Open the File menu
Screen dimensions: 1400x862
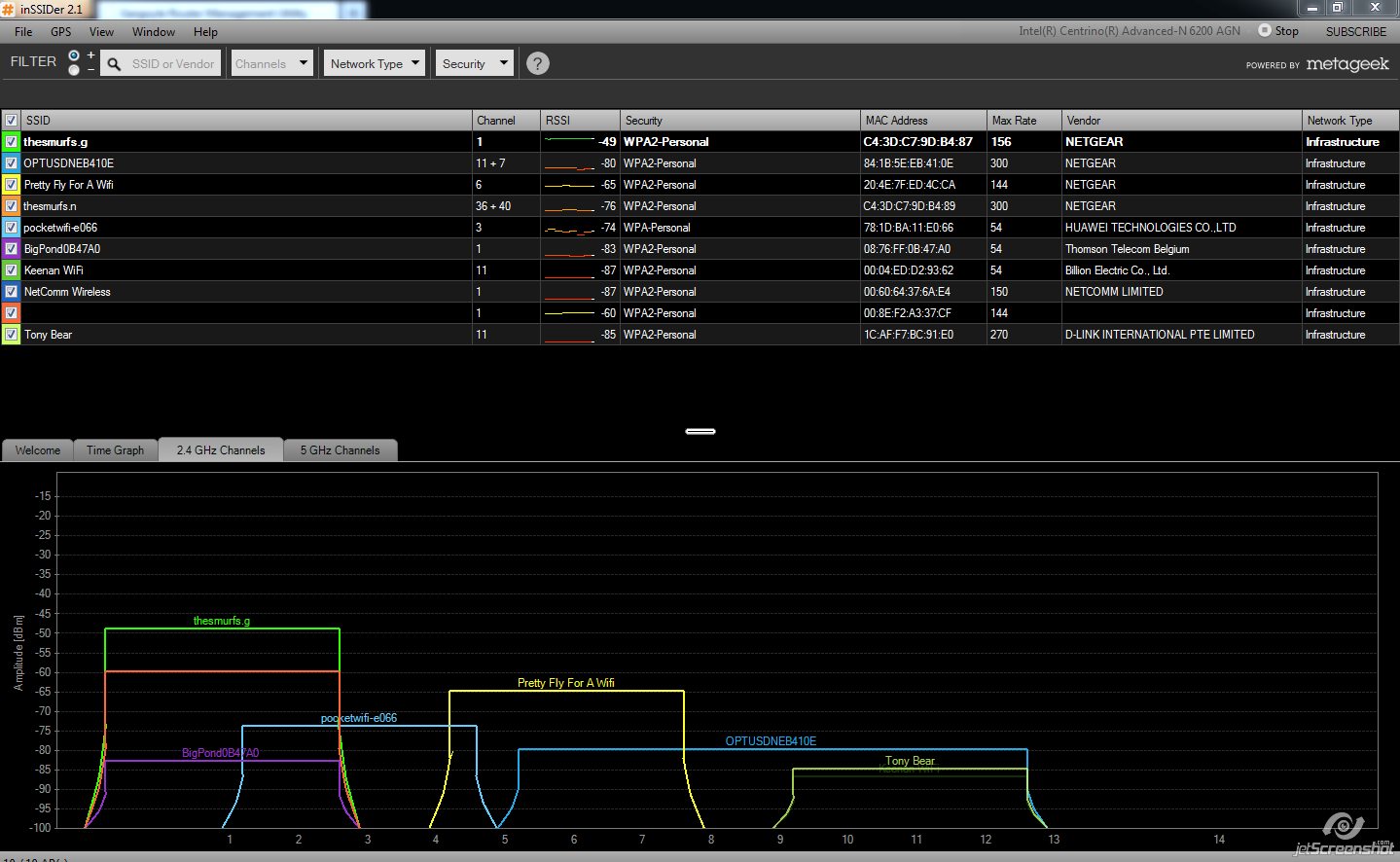click(x=23, y=32)
